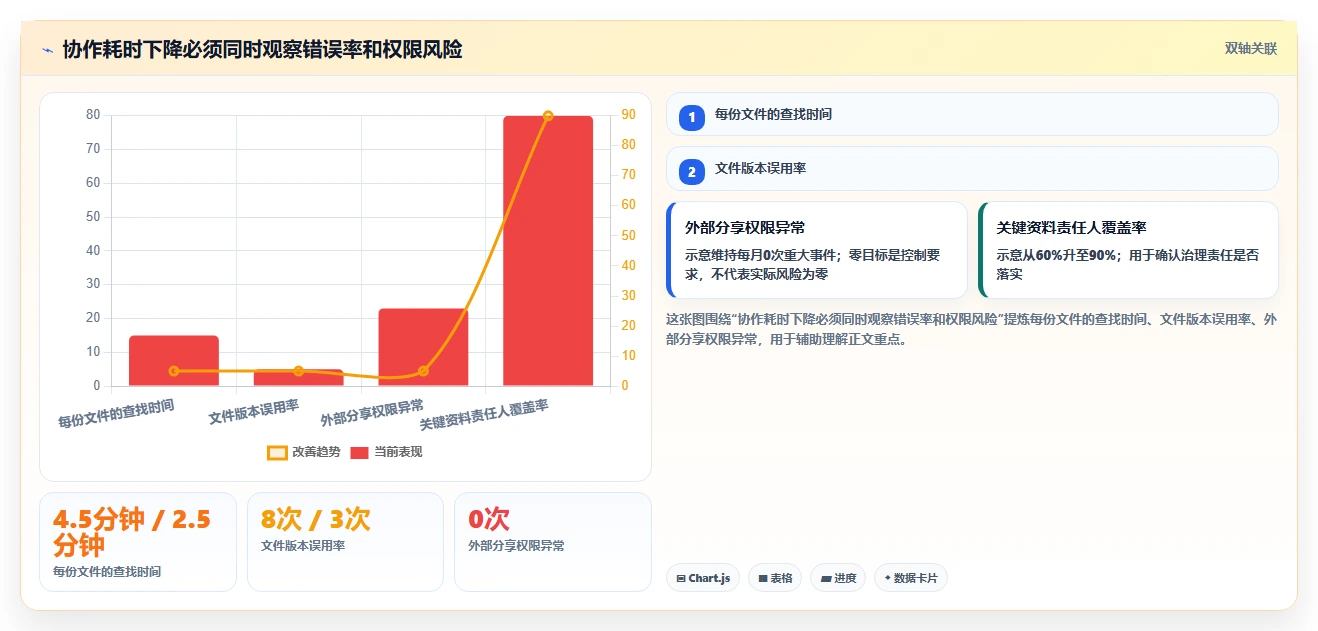Click the red bar for 每份文件的查找时间
The width and height of the screenshot is (1318, 631).
pos(174,361)
